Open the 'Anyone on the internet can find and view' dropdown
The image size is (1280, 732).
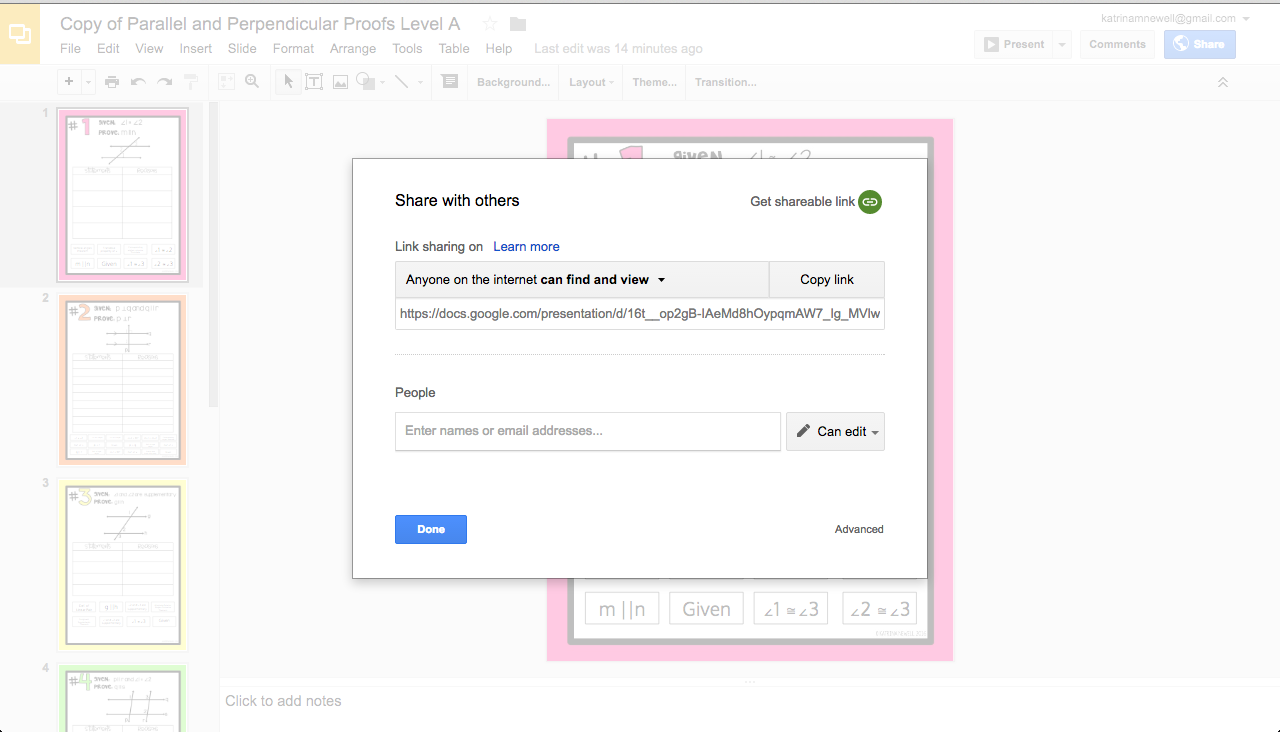580,280
